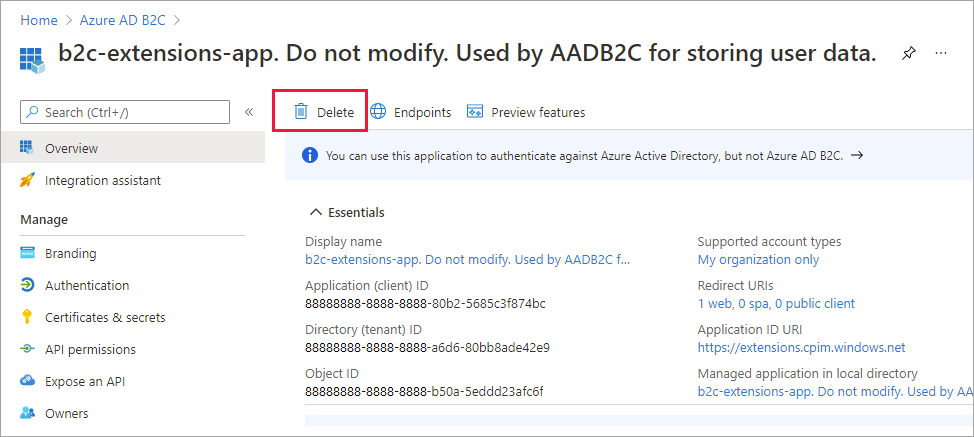Image resolution: width=974 pixels, height=437 pixels.
Task: Go to Authentication in Manage menu
Action: coord(86,285)
